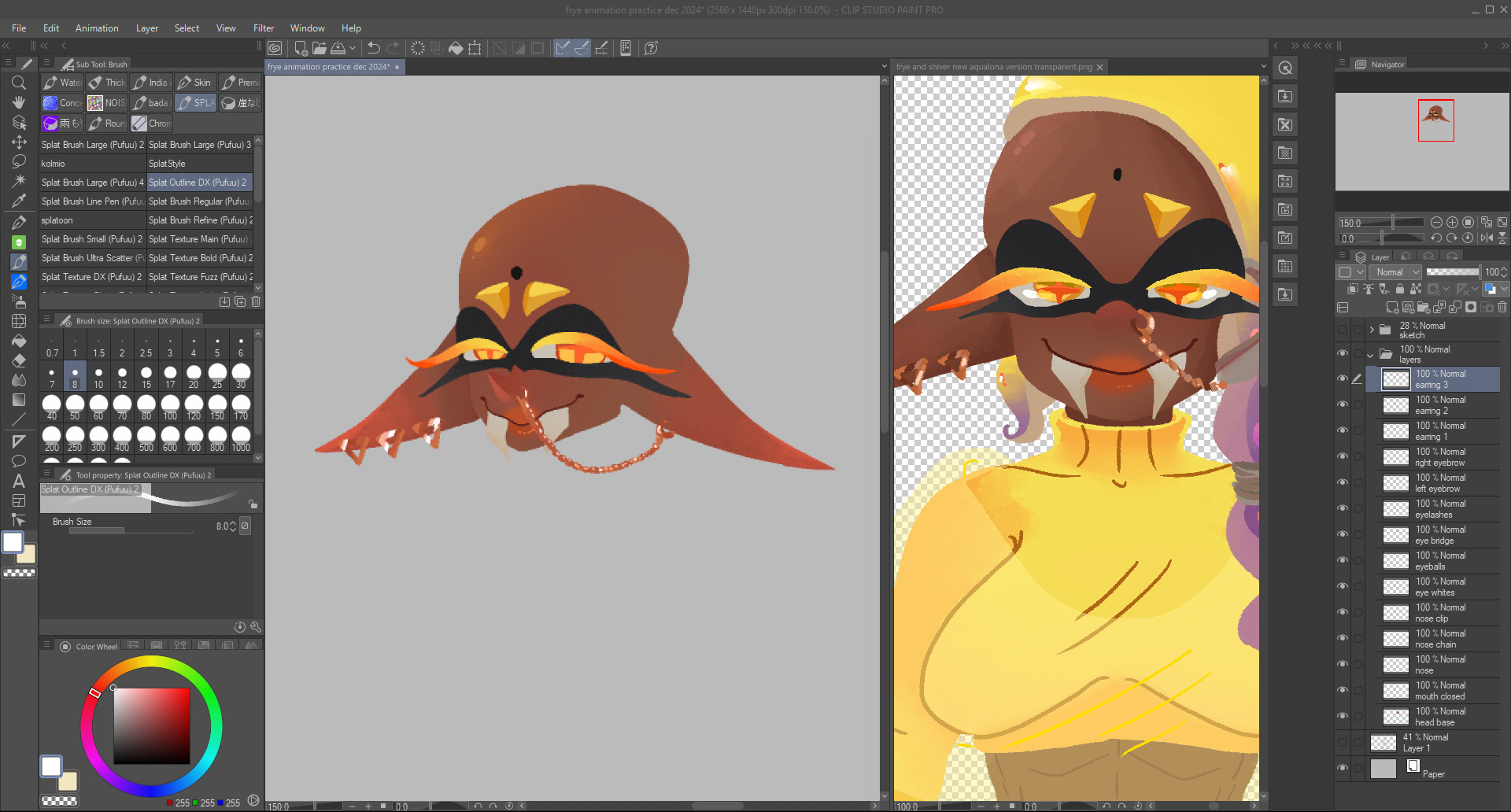Delete sub tool trash icon

pos(256,301)
